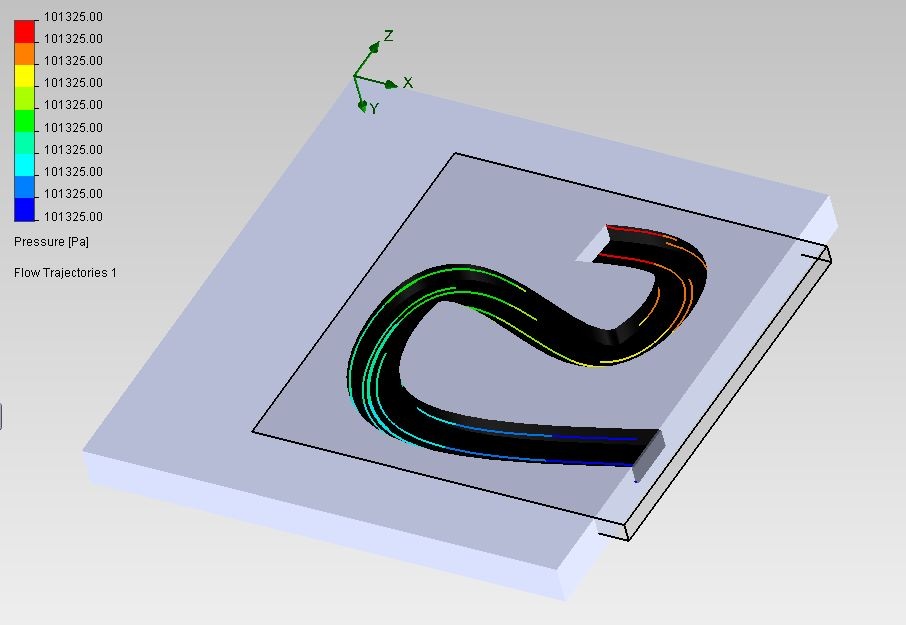The width and height of the screenshot is (906, 625).
Task: Click the yellow swatch in pressure legend
Action: click(x=24, y=76)
